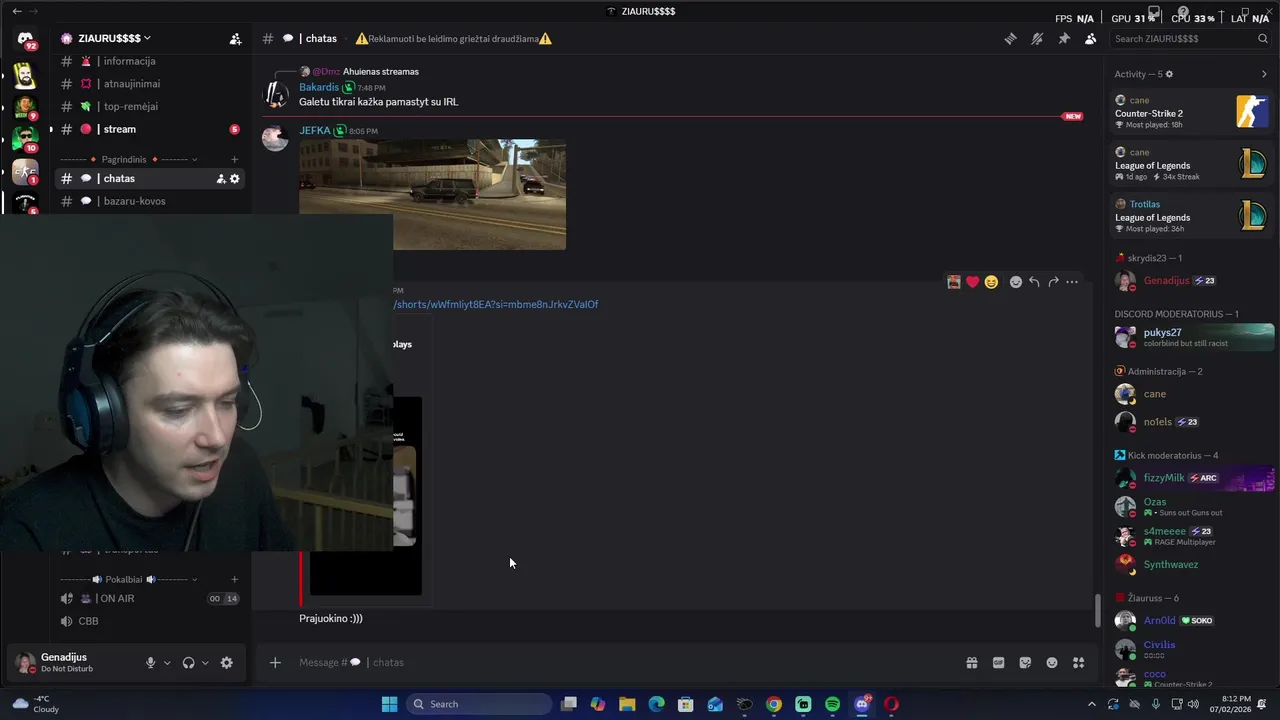Image resolution: width=1280 pixels, height=720 pixels.
Task: Click Windows Start button
Action: [389, 704]
